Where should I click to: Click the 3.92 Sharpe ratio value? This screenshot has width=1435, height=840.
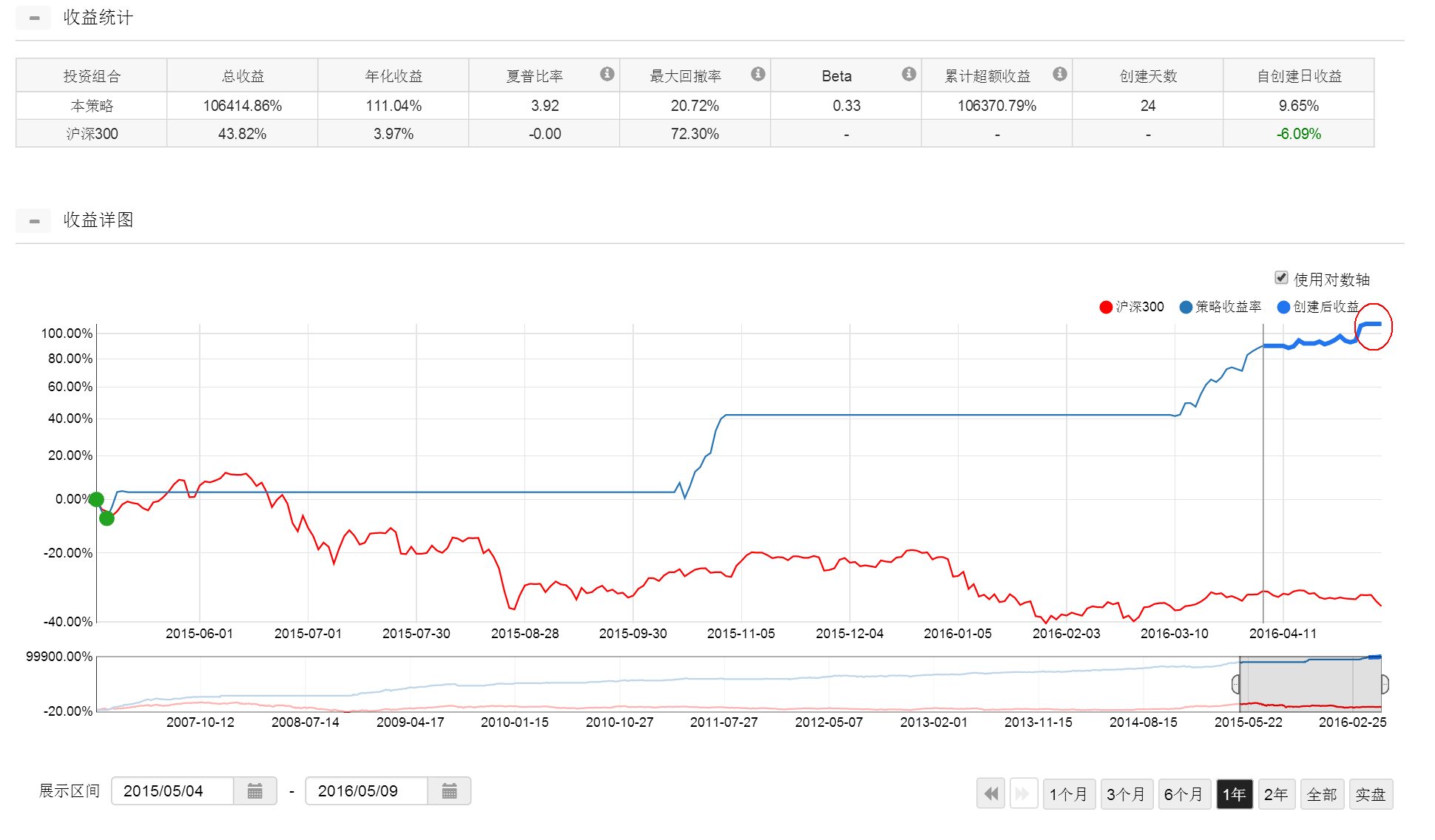[x=545, y=106]
